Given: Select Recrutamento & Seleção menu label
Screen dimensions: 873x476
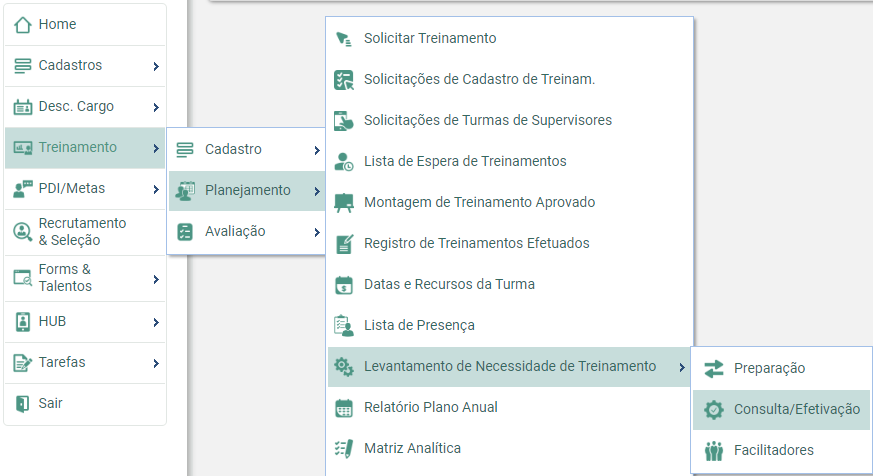Looking at the screenshot, I should point(82,232).
